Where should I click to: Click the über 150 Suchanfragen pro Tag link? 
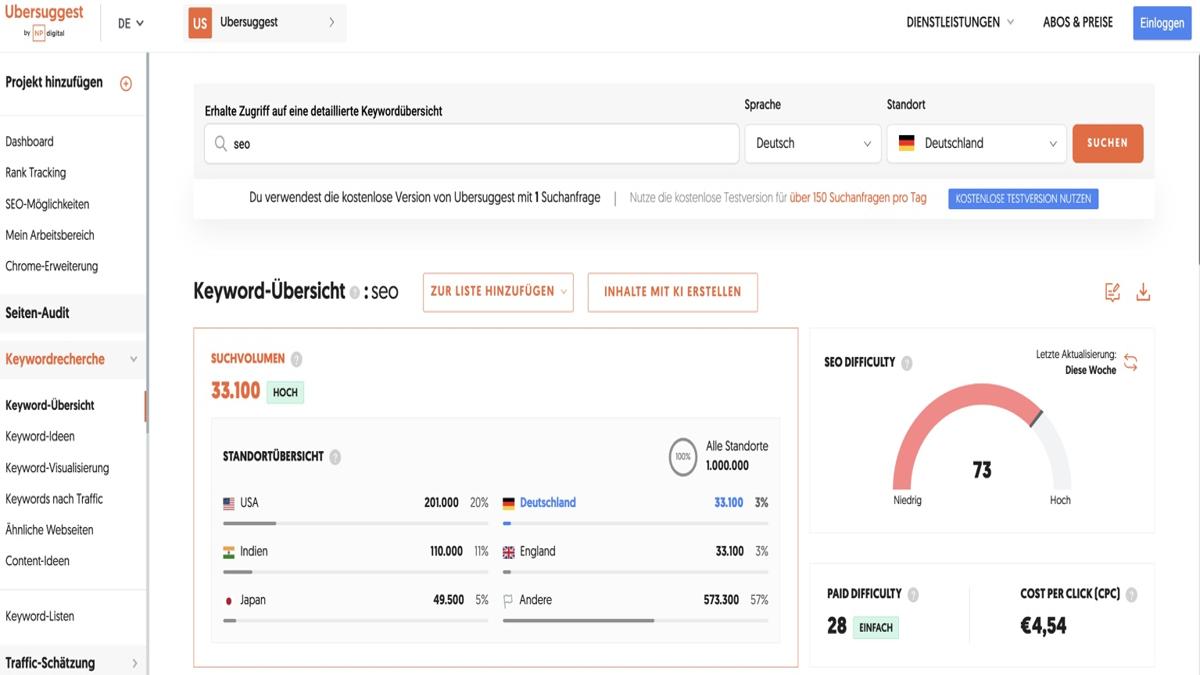pos(858,198)
